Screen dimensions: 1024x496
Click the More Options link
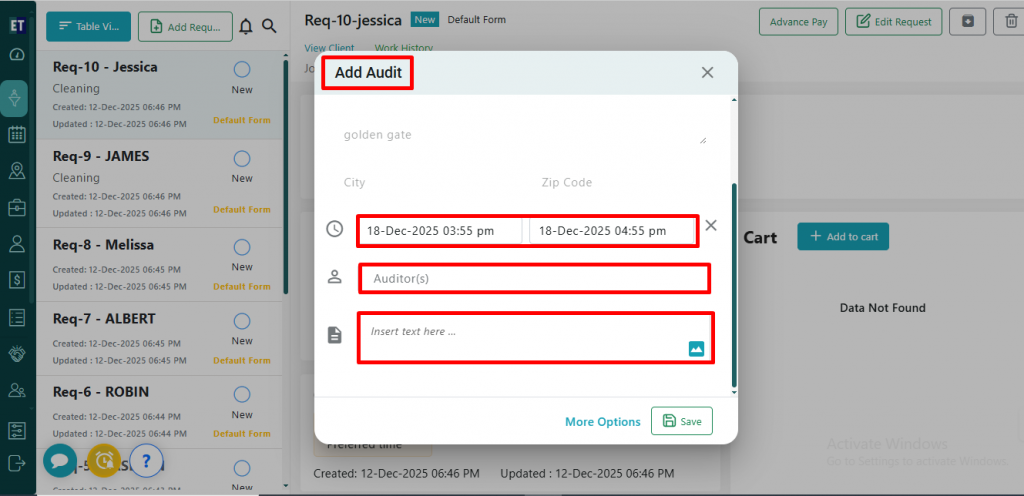pyautogui.click(x=602, y=422)
